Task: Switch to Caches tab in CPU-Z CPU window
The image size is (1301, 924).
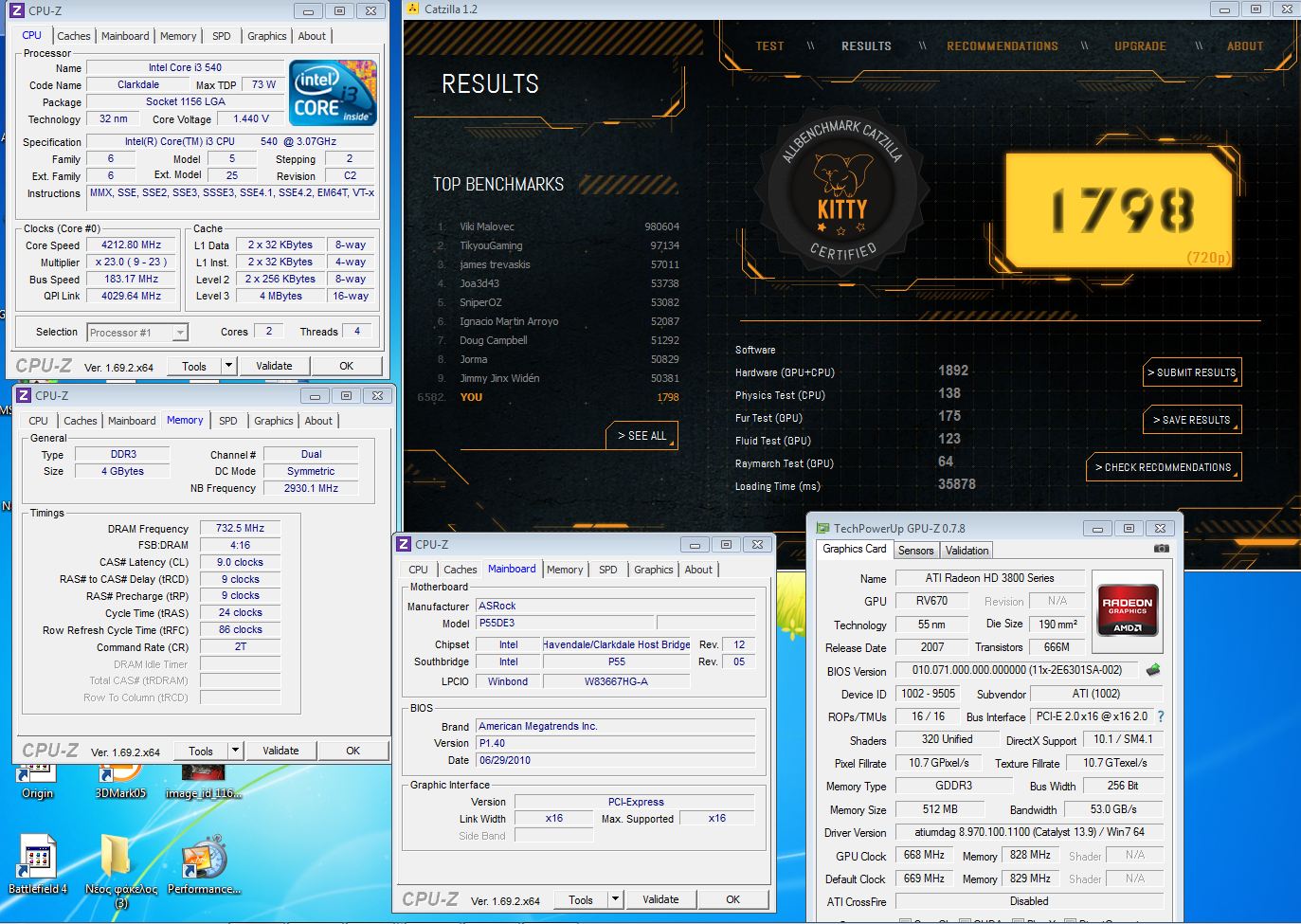Action: (x=73, y=36)
